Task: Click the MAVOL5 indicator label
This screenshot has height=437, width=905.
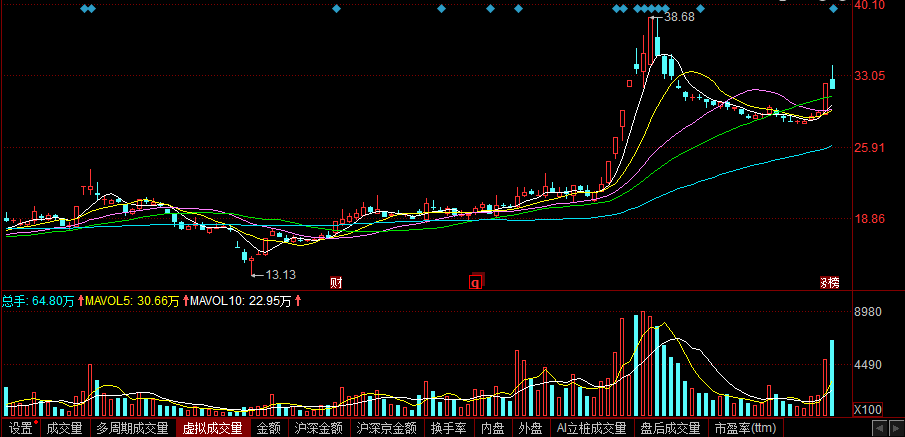Action: [x=110, y=300]
